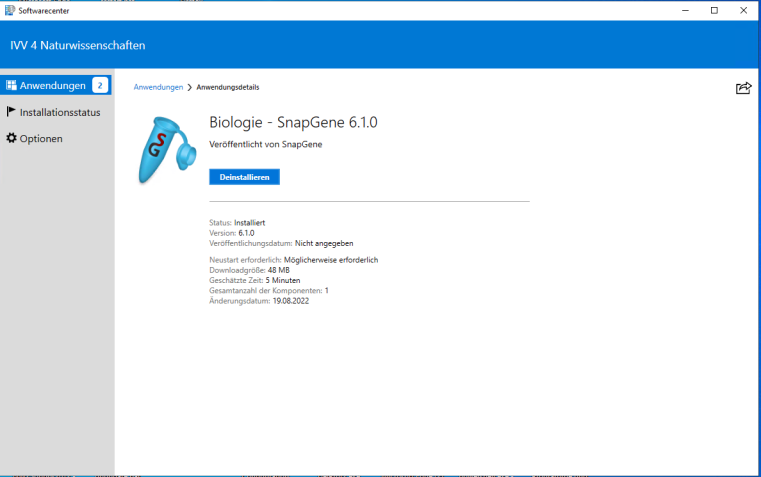
Task: Click the Anwendungen grid icon in sidebar
Action: click(x=11, y=85)
